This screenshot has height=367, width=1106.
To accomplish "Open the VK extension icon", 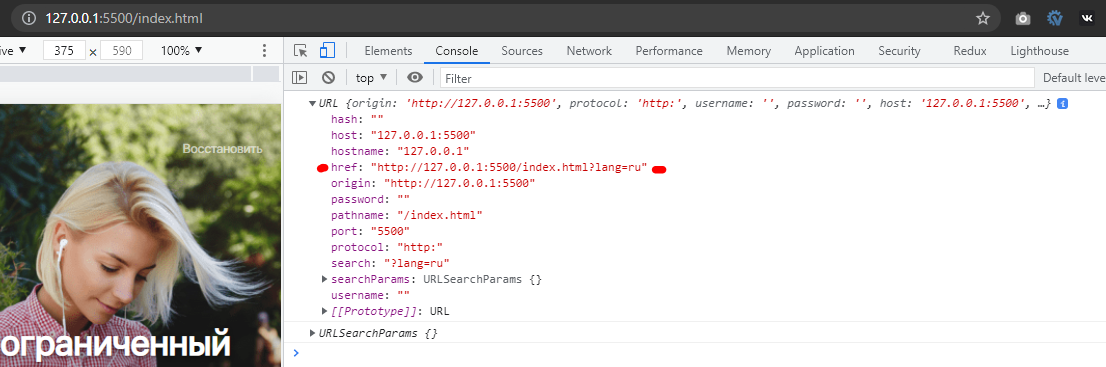I will tap(1087, 19).
